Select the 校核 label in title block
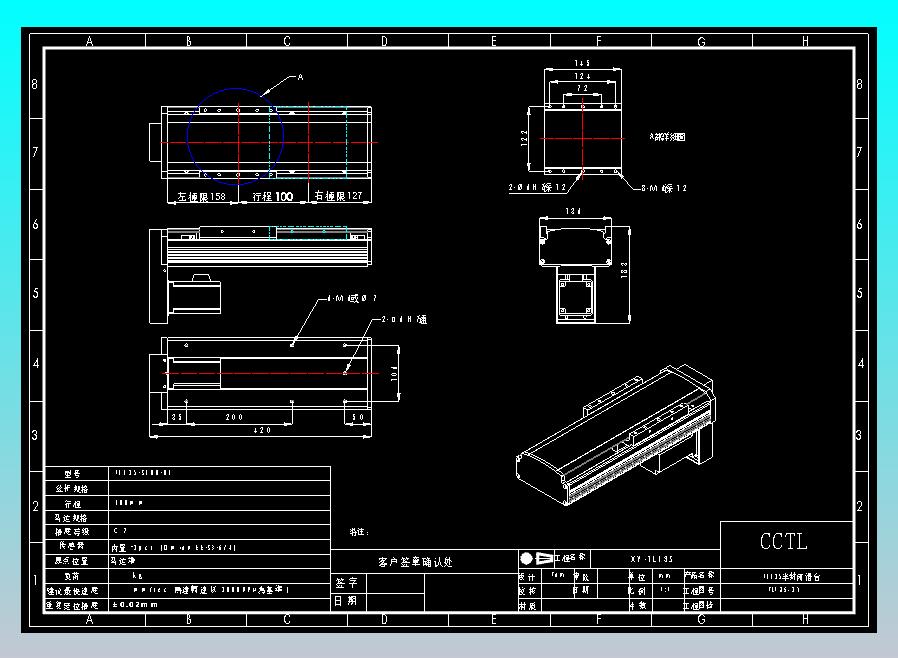 (x=527, y=590)
